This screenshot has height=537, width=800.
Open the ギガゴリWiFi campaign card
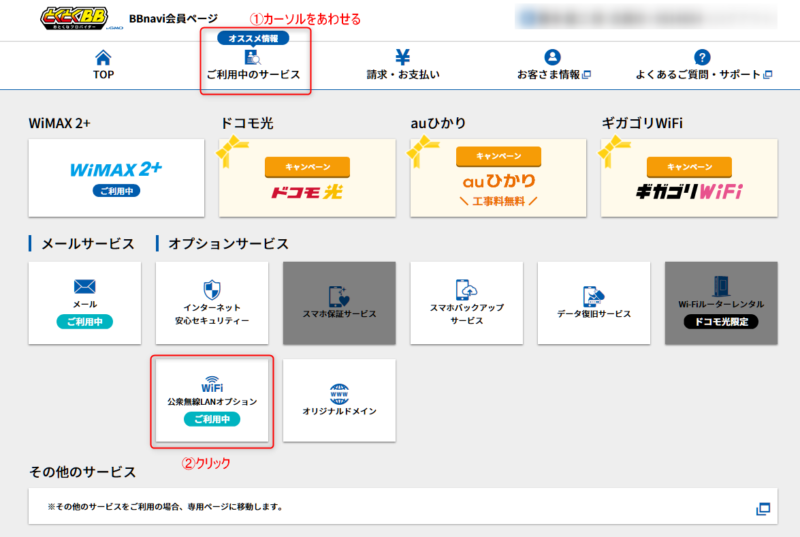coord(689,178)
